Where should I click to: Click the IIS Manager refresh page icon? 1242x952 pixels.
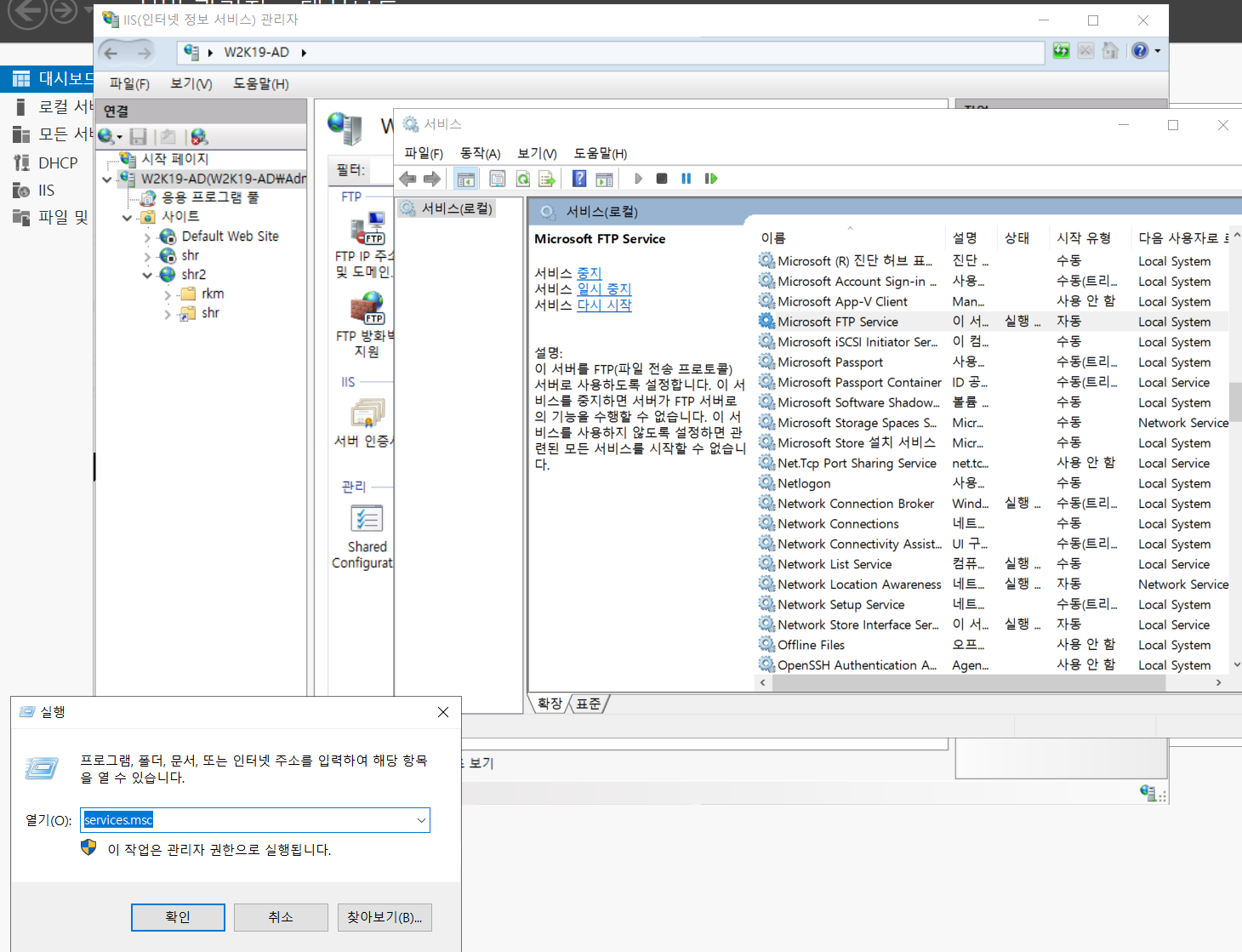(x=1061, y=51)
